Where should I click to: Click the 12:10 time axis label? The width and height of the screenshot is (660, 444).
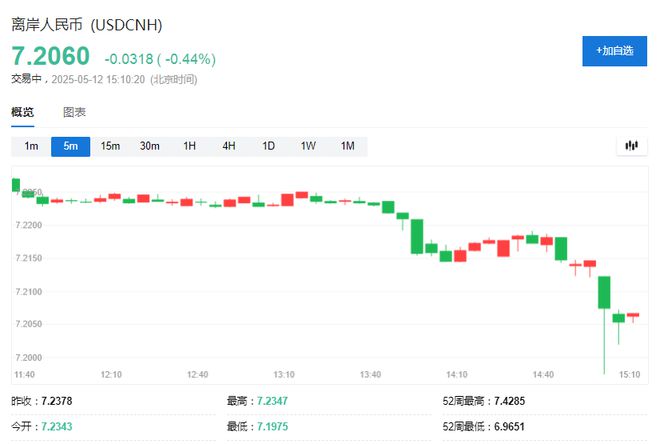pos(111,375)
